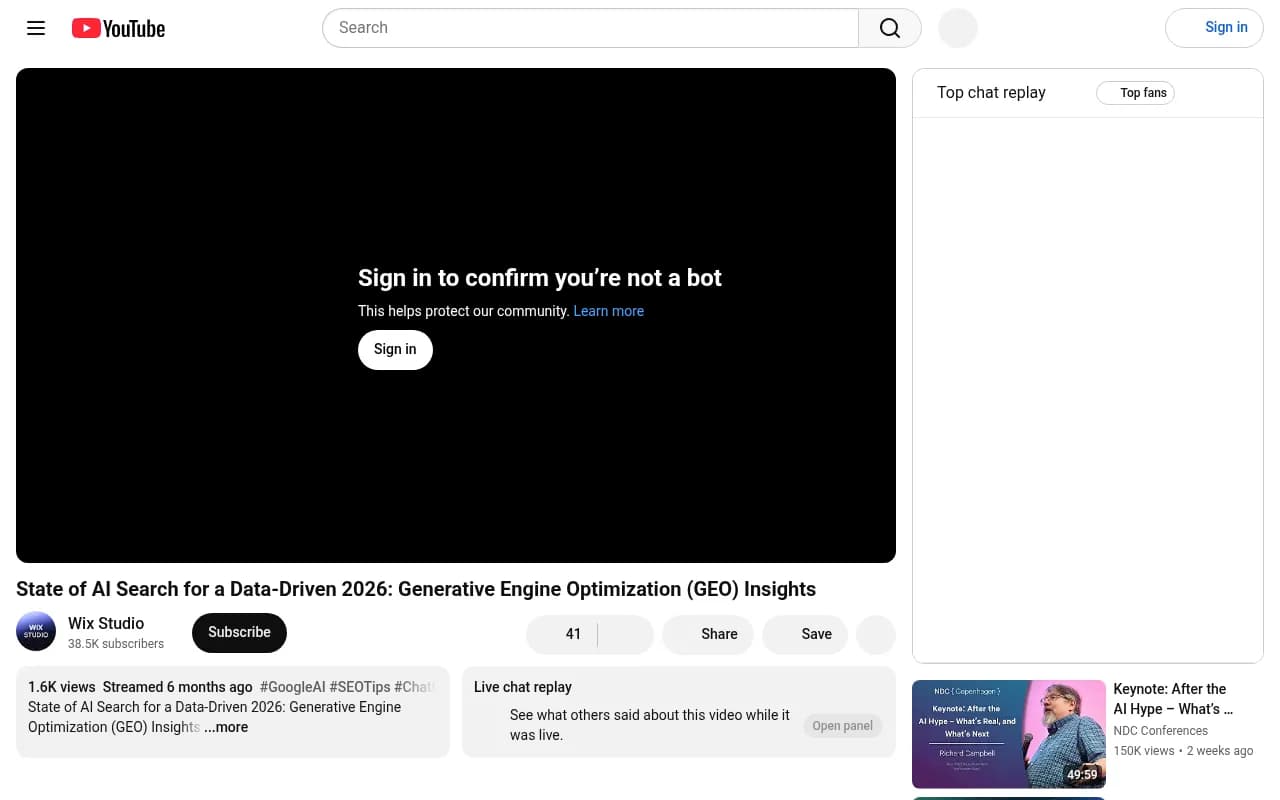Save the video to a playlist
This screenshot has width=1280, height=800.
point(805,634)
